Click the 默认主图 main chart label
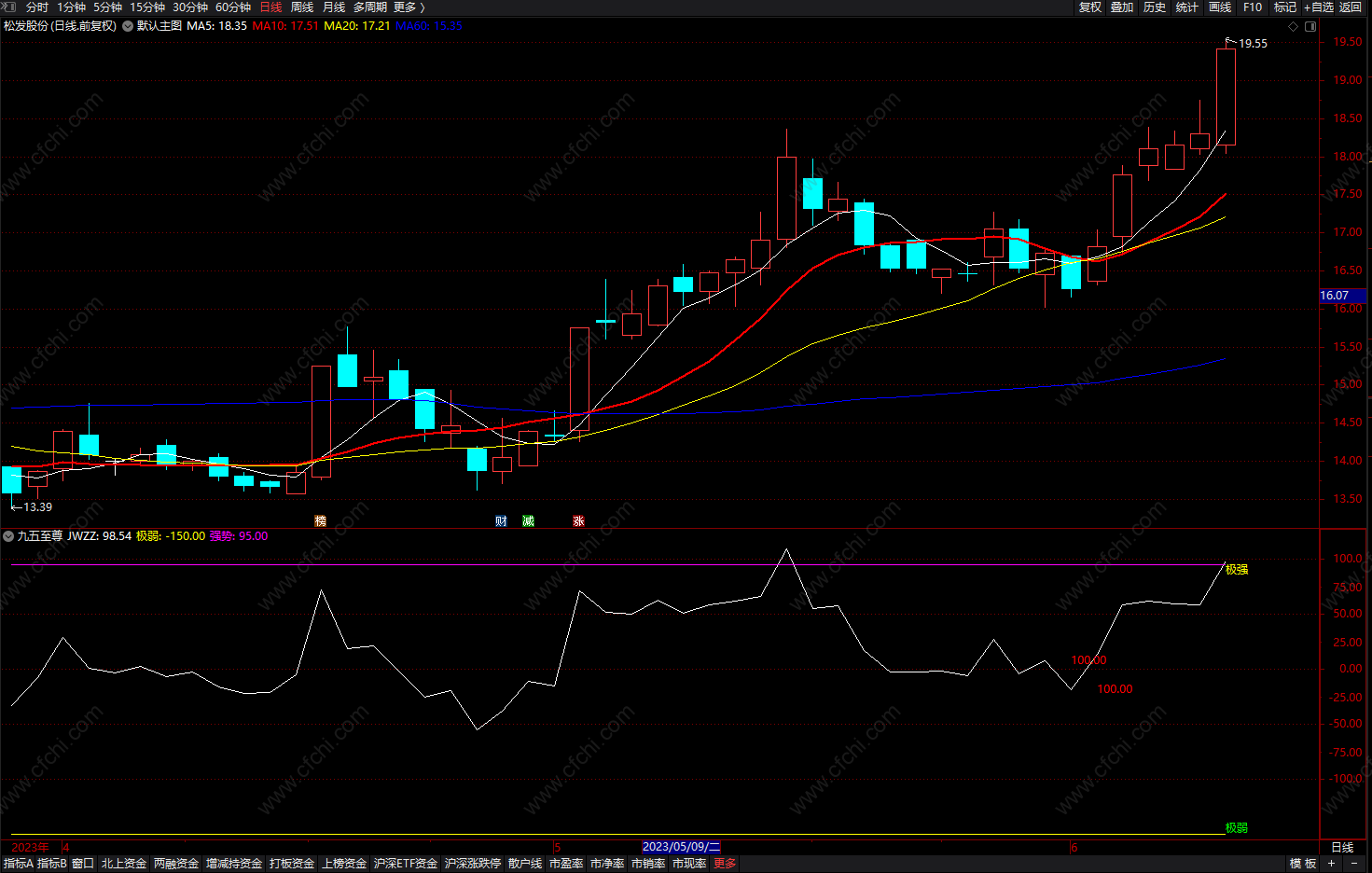Screen dimensions: 1372x873 click(x=159, y=26)
